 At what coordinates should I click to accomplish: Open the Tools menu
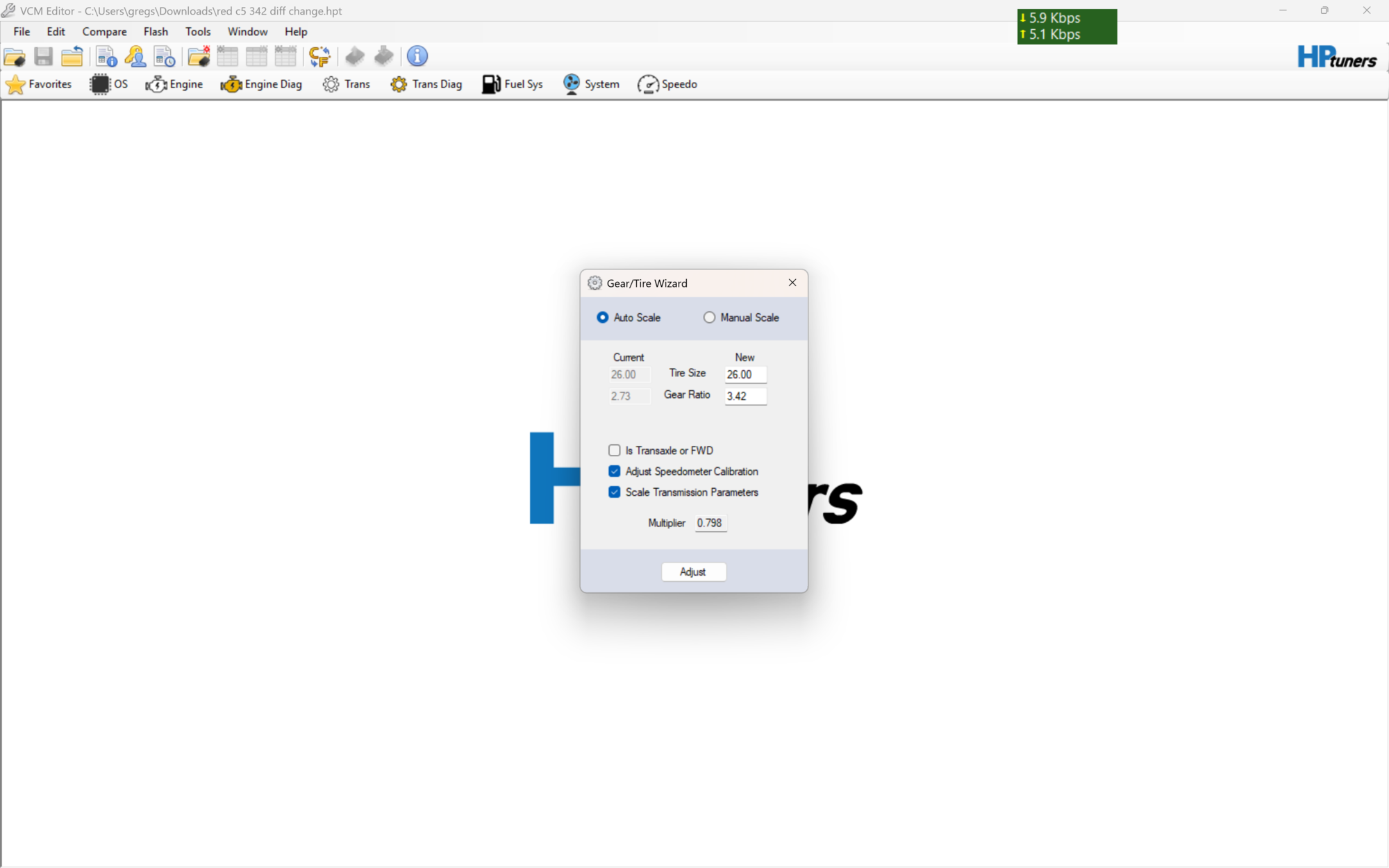click(198, 31)
